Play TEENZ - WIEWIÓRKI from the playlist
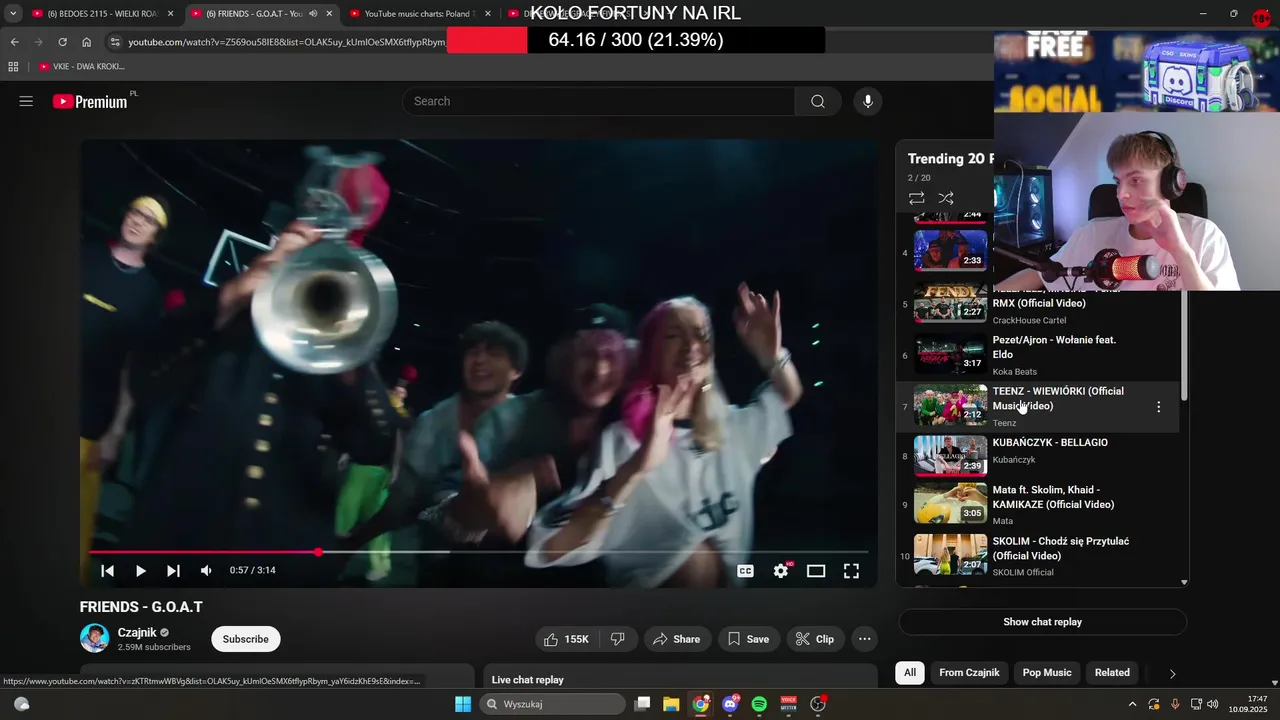The width and height of the screenshot is (1280, 720). [x=1037, y=407]
